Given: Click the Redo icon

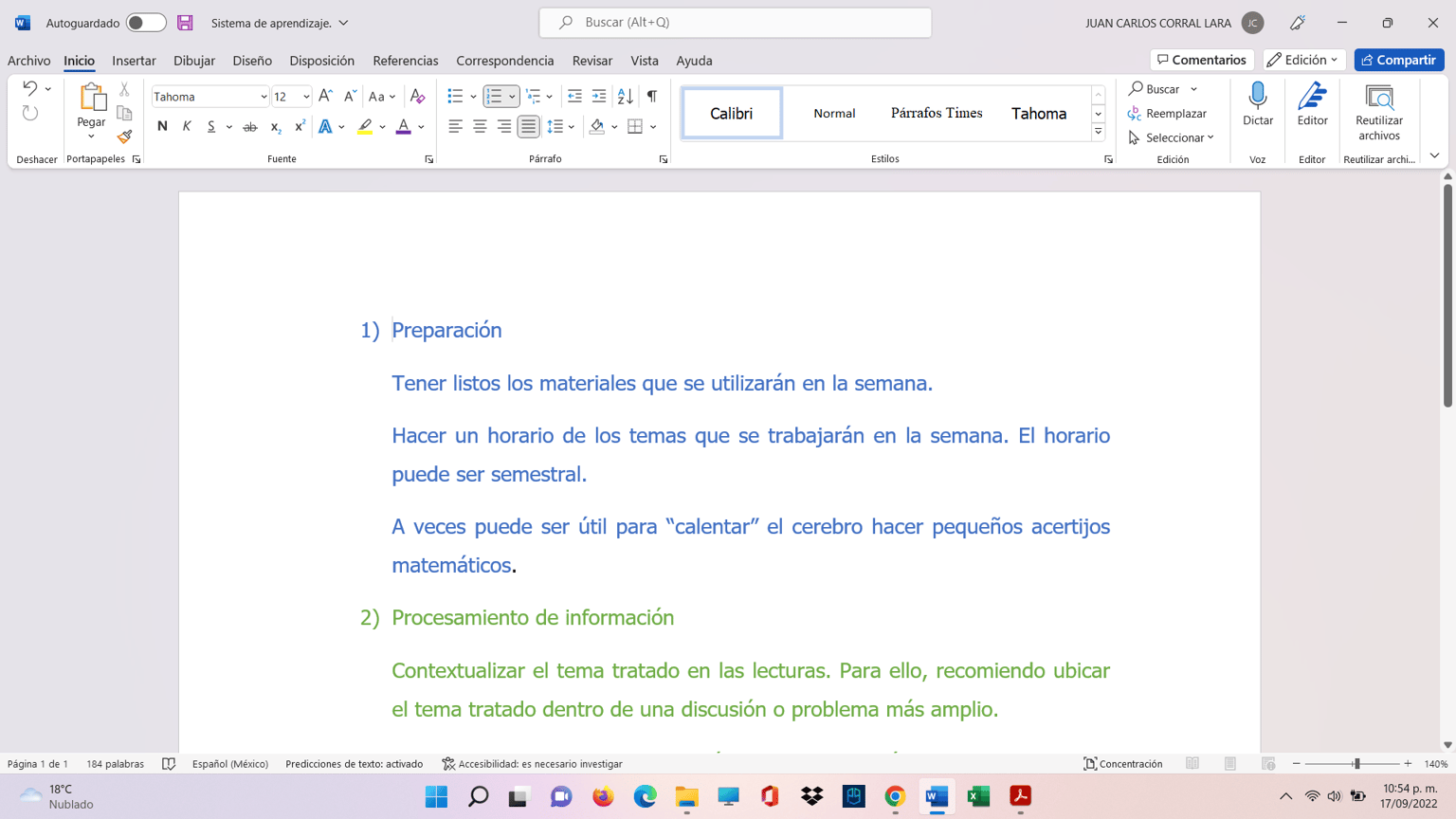Looking at the screenshot, I should tap(30, 114).
